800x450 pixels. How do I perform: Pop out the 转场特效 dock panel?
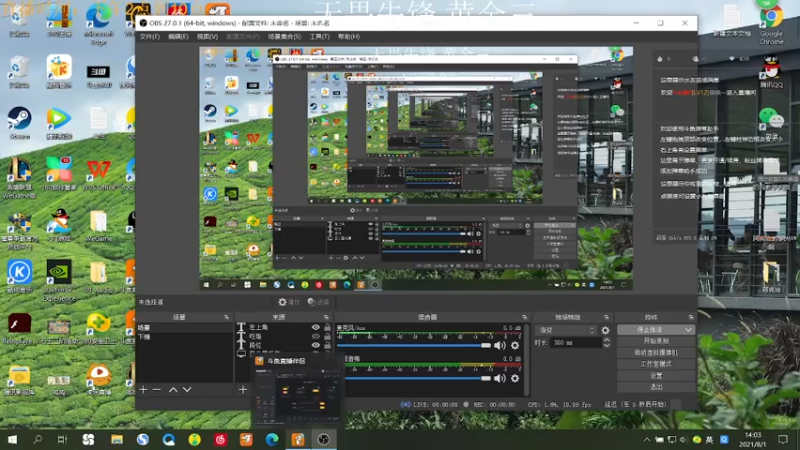606,317
